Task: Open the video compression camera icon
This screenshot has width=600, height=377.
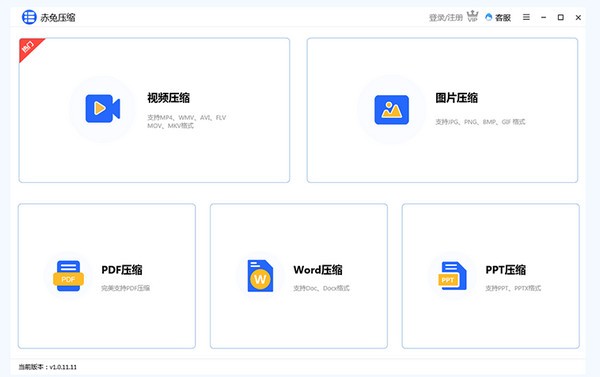Action: tap(103, 109)
